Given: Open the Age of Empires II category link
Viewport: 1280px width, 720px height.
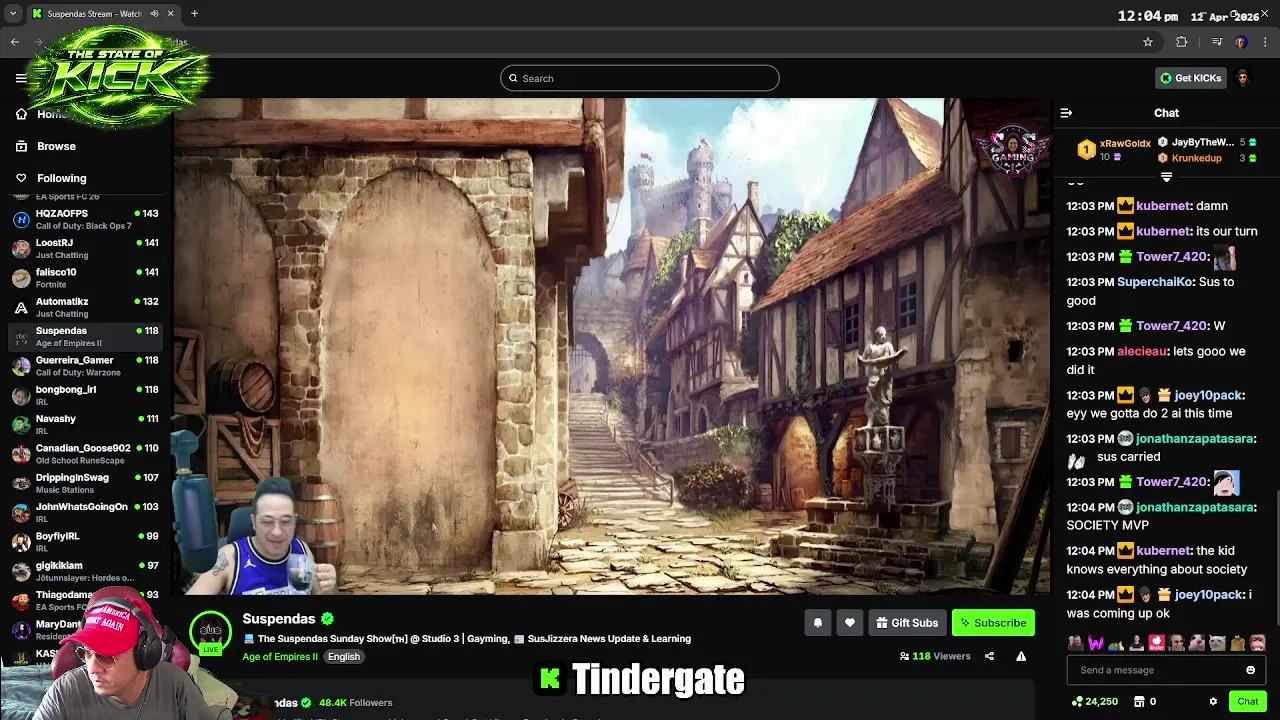Looking at the screenshot, I should [280, 657].
